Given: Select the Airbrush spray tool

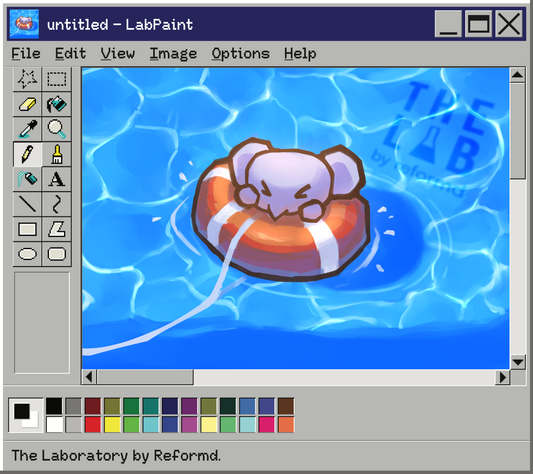Looking at the screenshot, I should tap(27, 179).
